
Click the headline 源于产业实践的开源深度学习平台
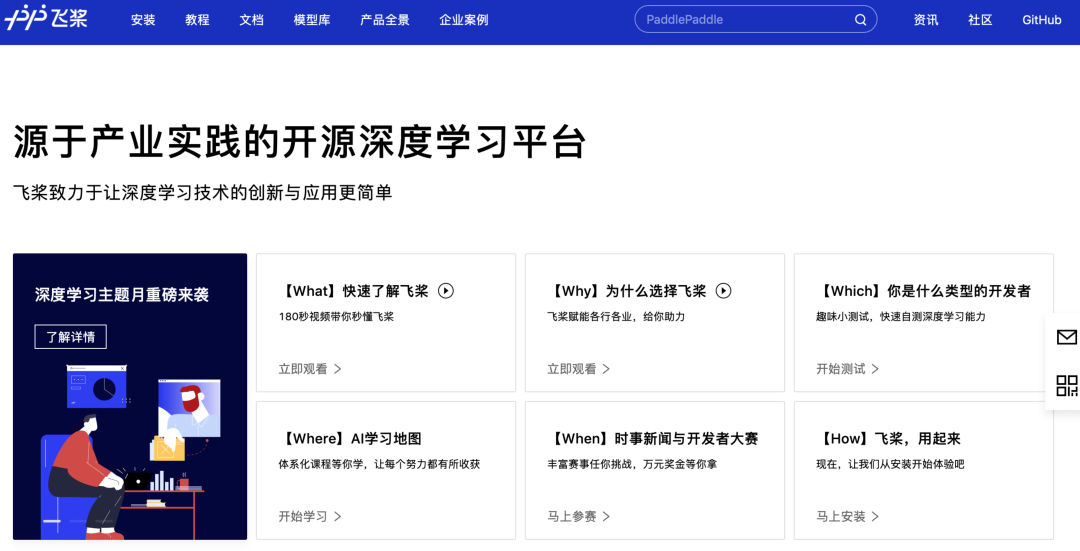300,143
